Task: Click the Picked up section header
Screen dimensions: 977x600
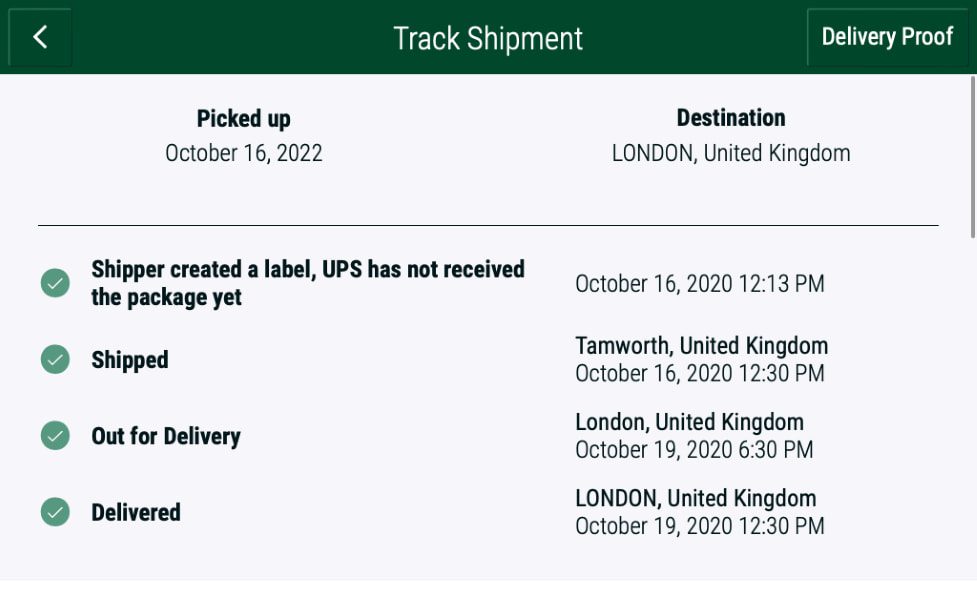Action: point(244,118)
